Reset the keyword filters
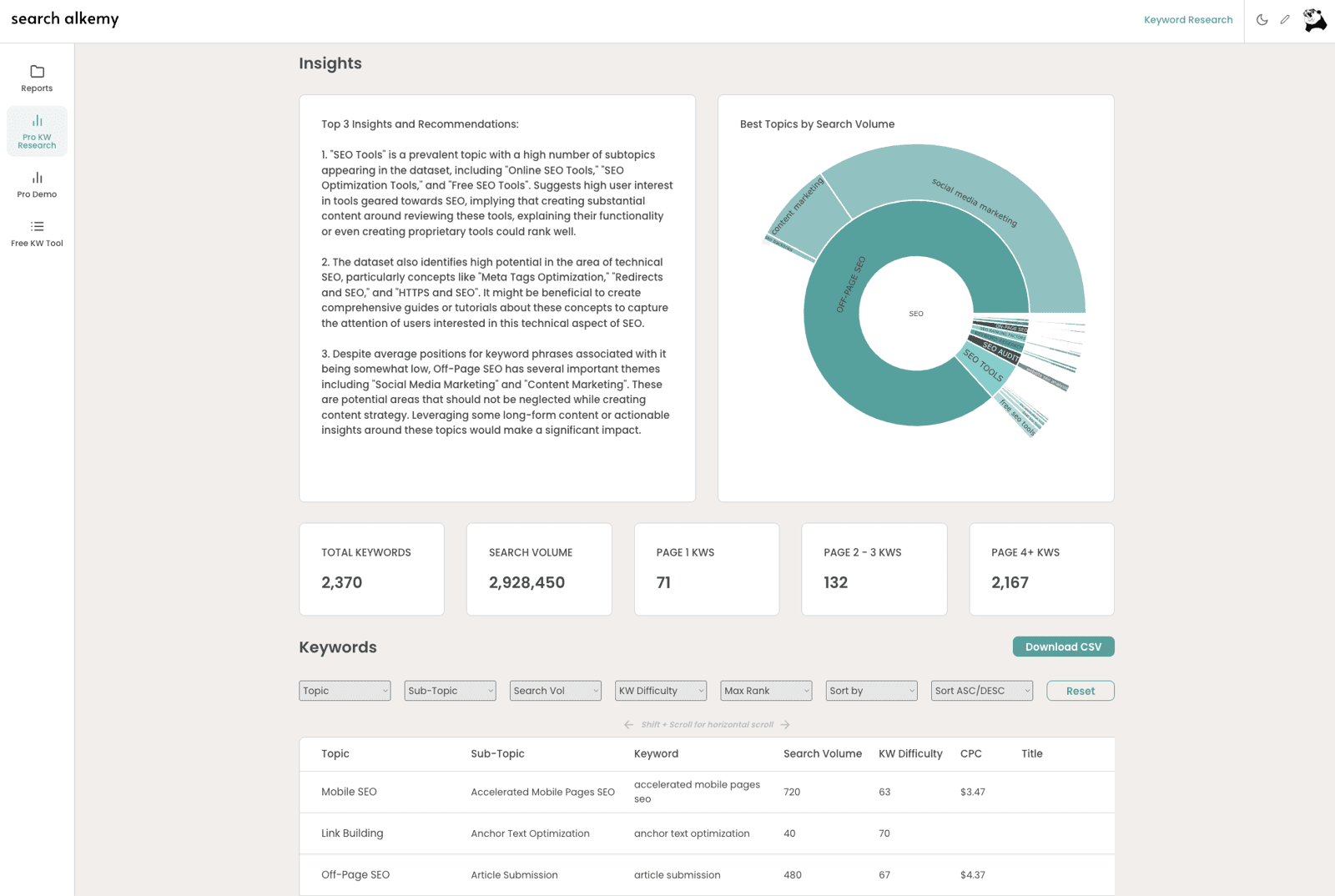The image size is (1335, 896). click(1080, 691)
